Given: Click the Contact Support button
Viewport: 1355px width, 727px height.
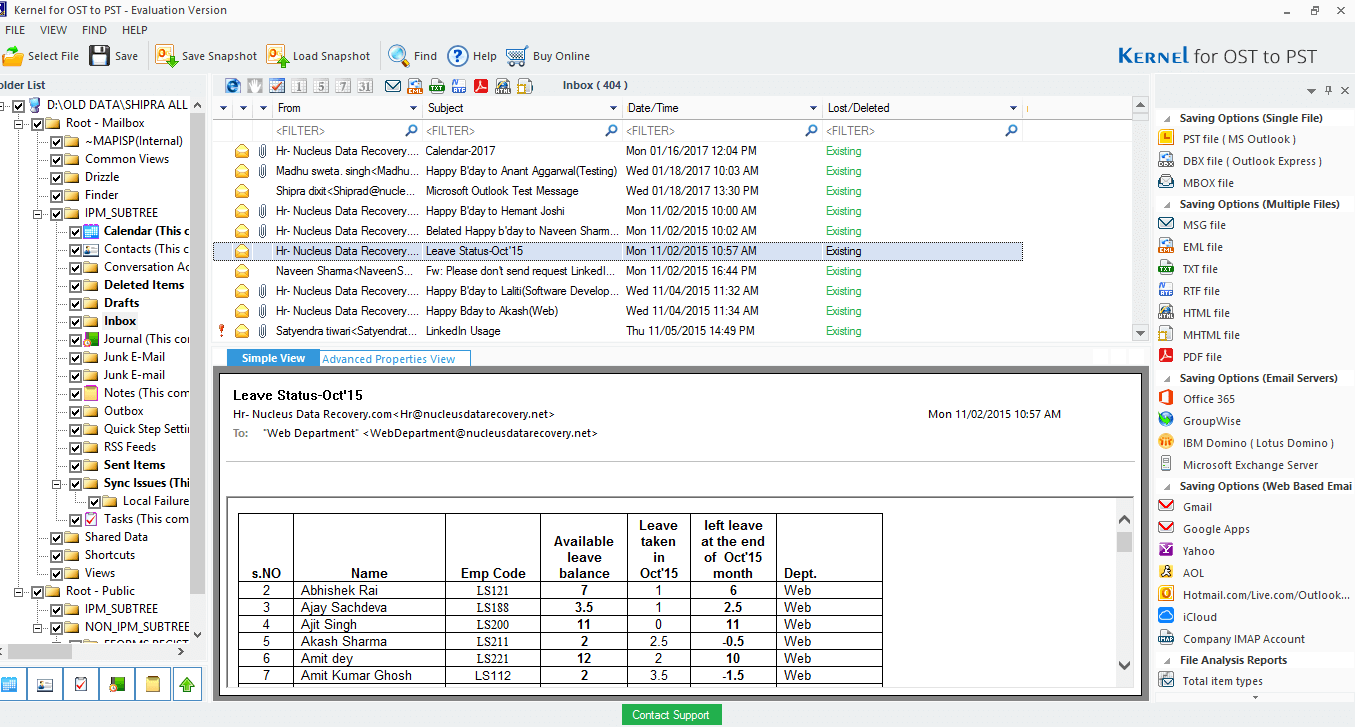Looking at the screenshot, I should 671,715.
